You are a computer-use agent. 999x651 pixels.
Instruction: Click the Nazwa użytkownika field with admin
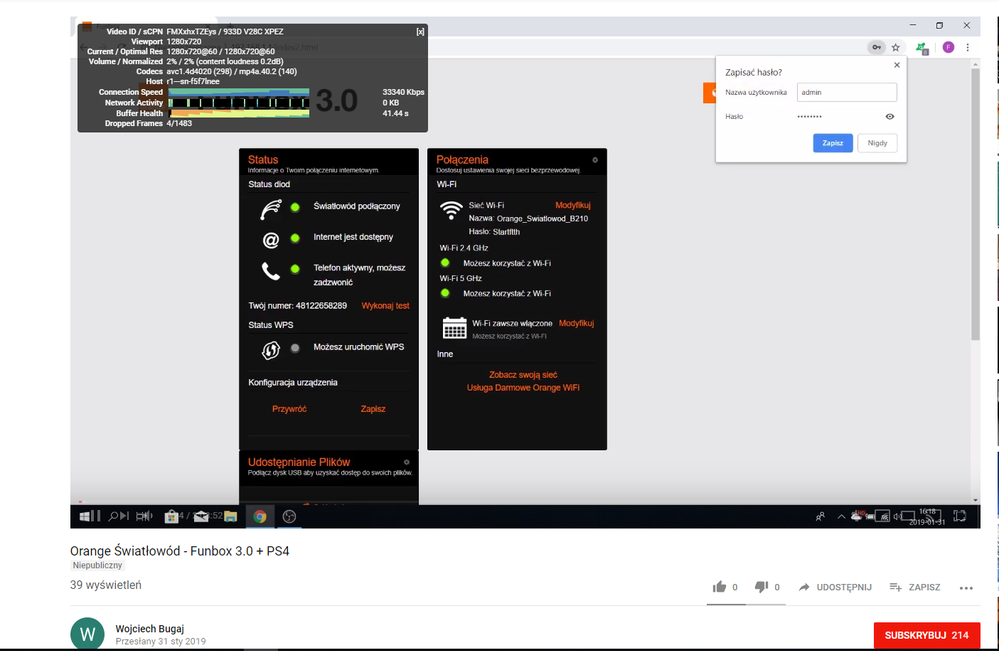[x=847, y=92]
